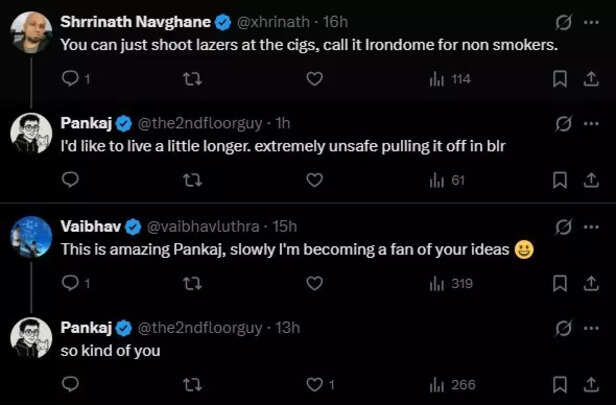Click Vaibhav's profile avatar
616x405 pixels.
[31, 236]
